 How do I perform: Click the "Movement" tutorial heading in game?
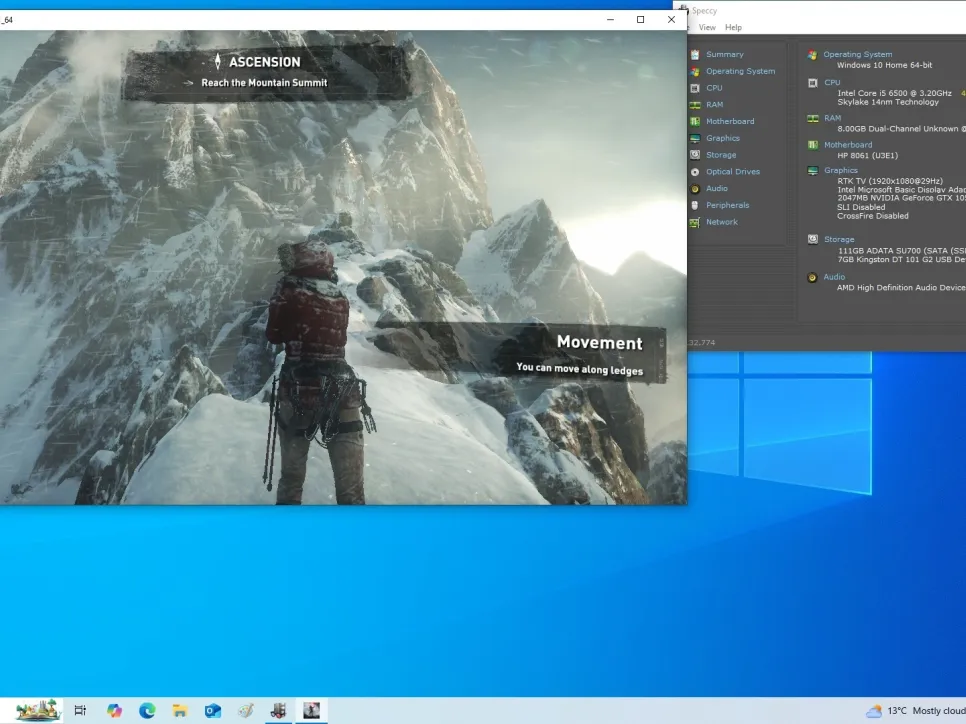pyautogui.click(x=599, y=343)
